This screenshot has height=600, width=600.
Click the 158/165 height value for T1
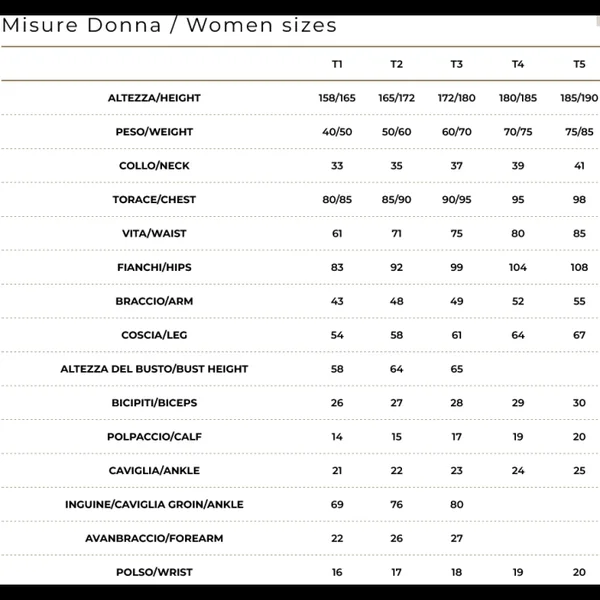[337, 98]
